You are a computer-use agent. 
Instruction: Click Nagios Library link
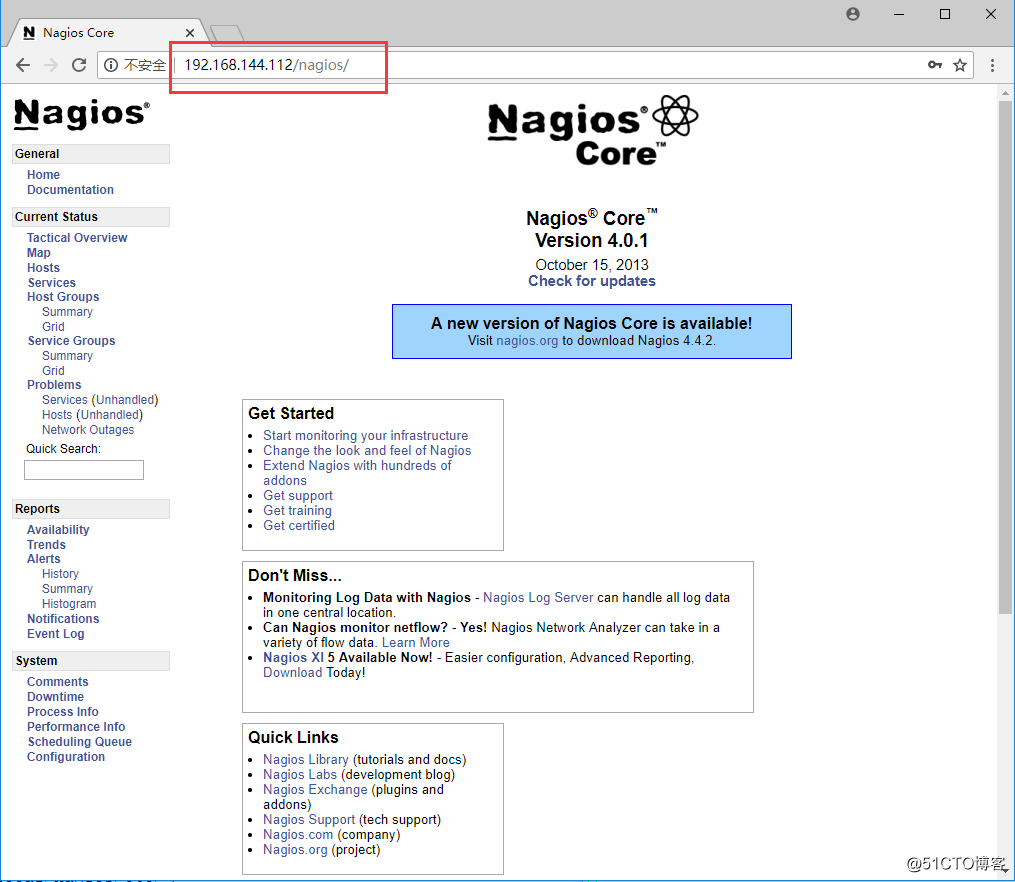click(x=306, y=759)
